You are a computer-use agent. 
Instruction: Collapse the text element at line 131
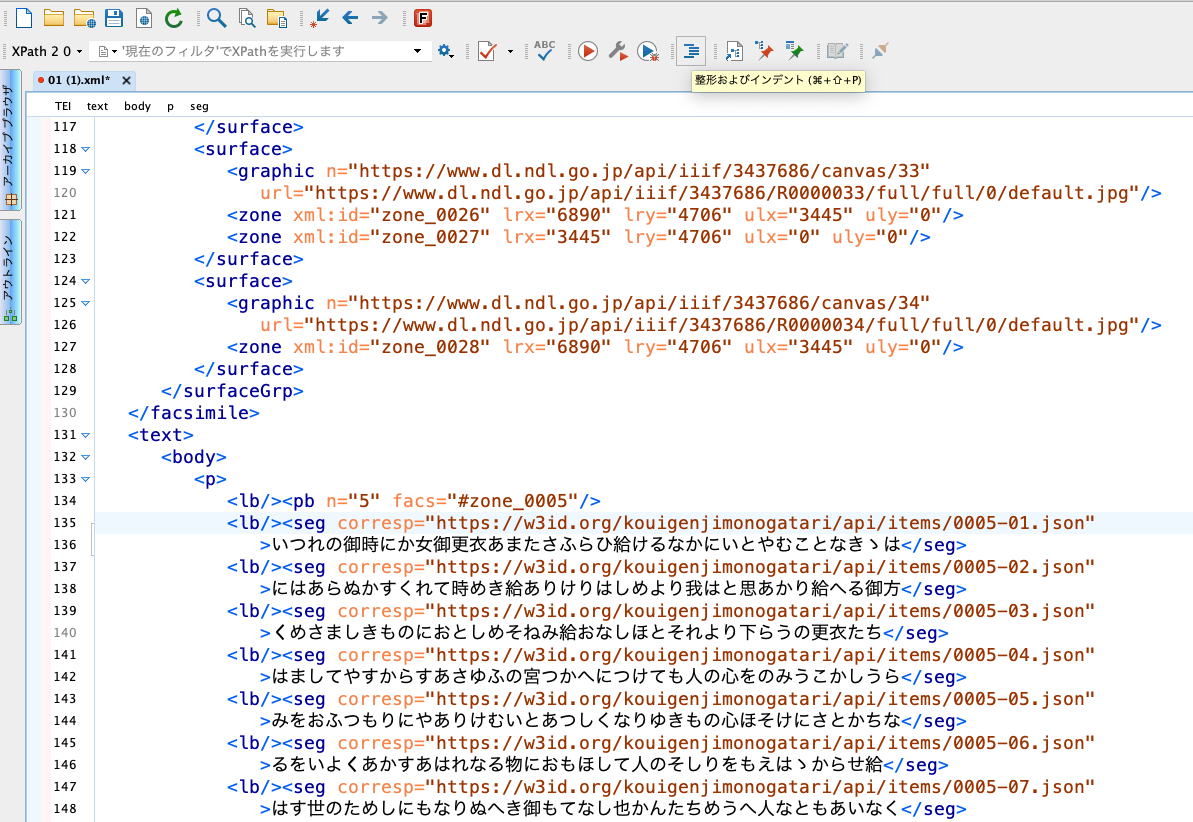(85, 435)
